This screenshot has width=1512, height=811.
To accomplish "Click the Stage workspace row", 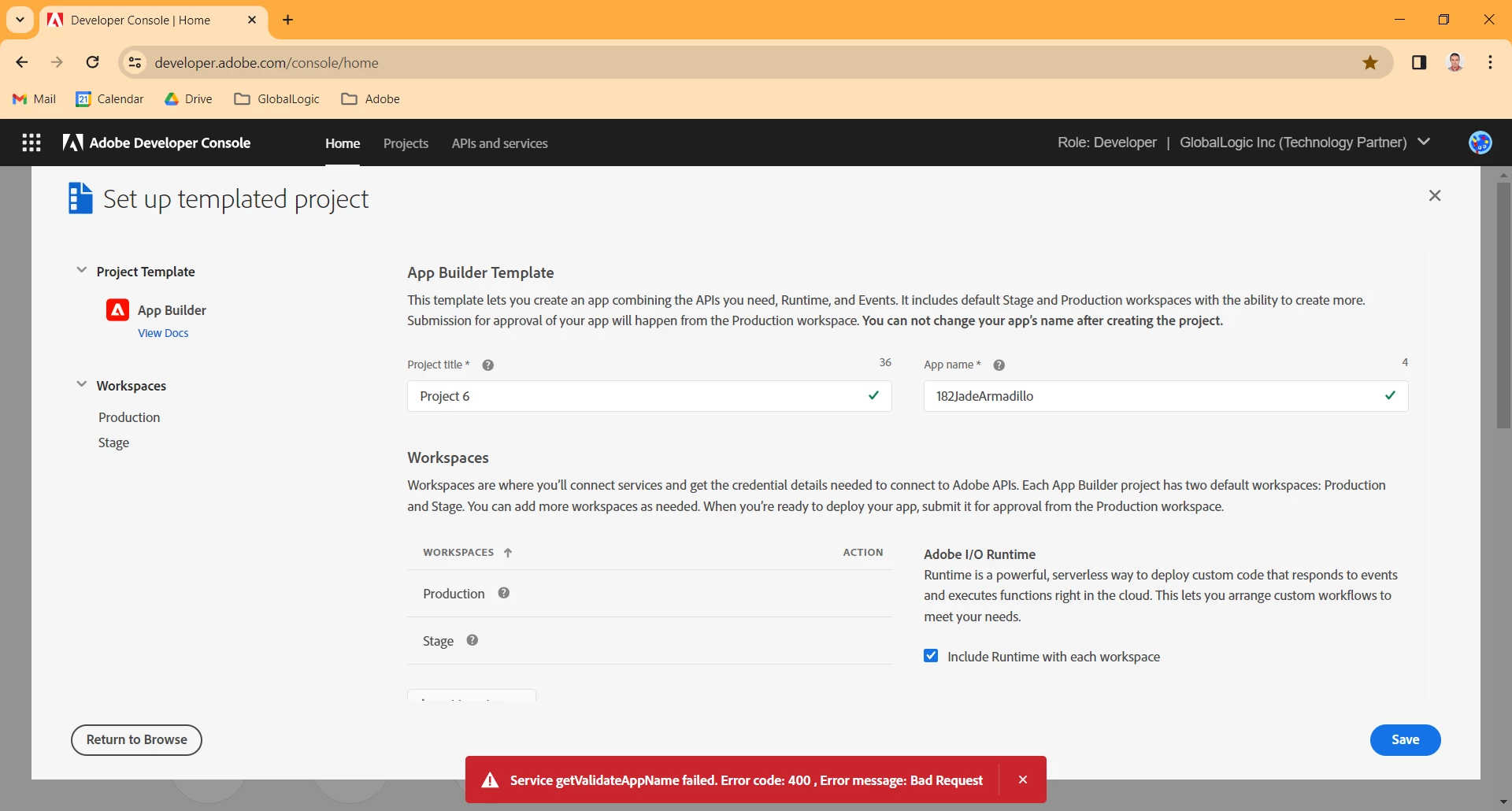I will tap(649, 641).
